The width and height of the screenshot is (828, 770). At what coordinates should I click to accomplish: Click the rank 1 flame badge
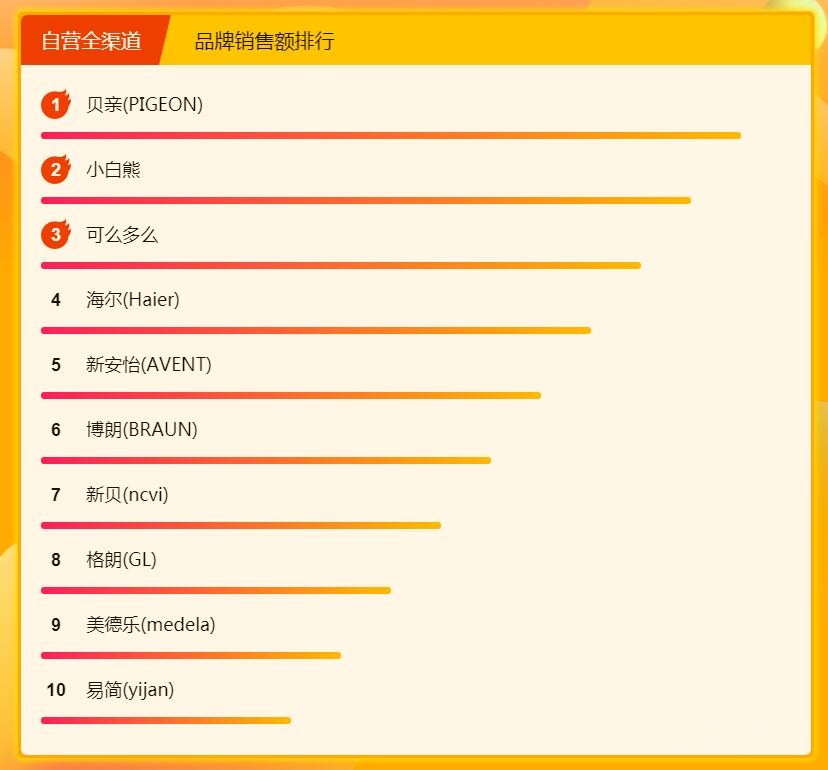[56, 105]
